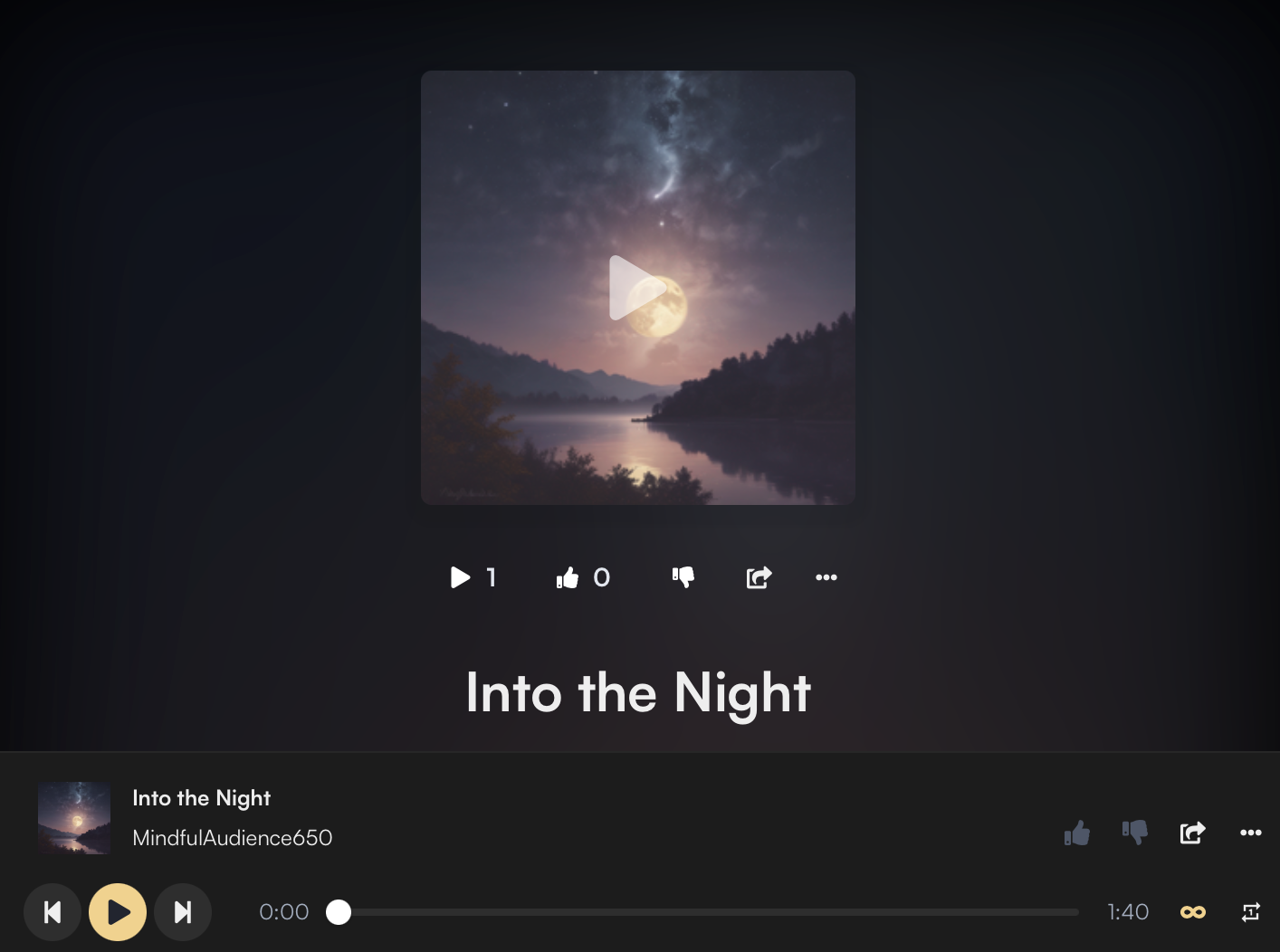Dislike the song under the cover art
The width and height of the screenshot is (1280, 952).
tap(683, 577)
